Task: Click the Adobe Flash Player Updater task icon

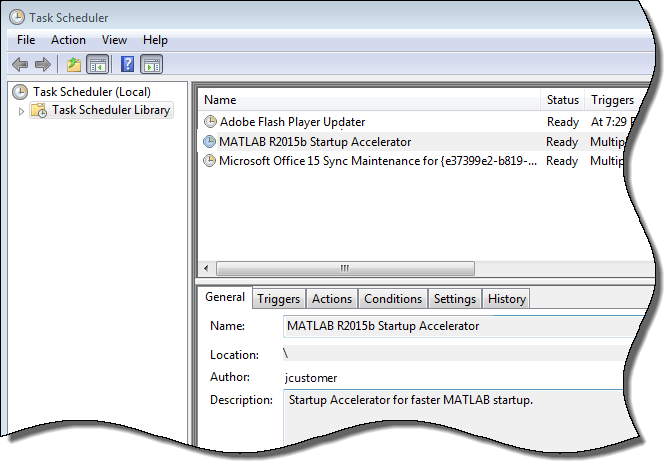Action: 210,122
